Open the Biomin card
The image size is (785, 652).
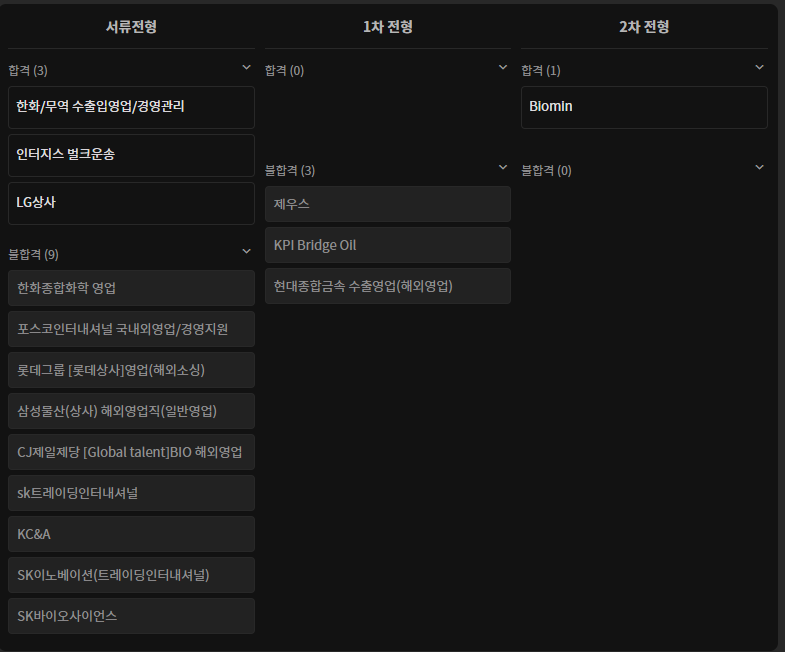tap(644, 107)
